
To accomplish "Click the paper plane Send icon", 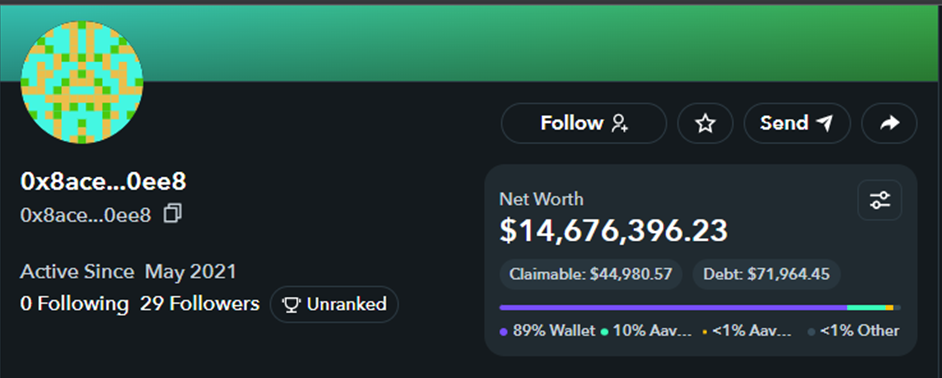I will click(x=825, y=123).
